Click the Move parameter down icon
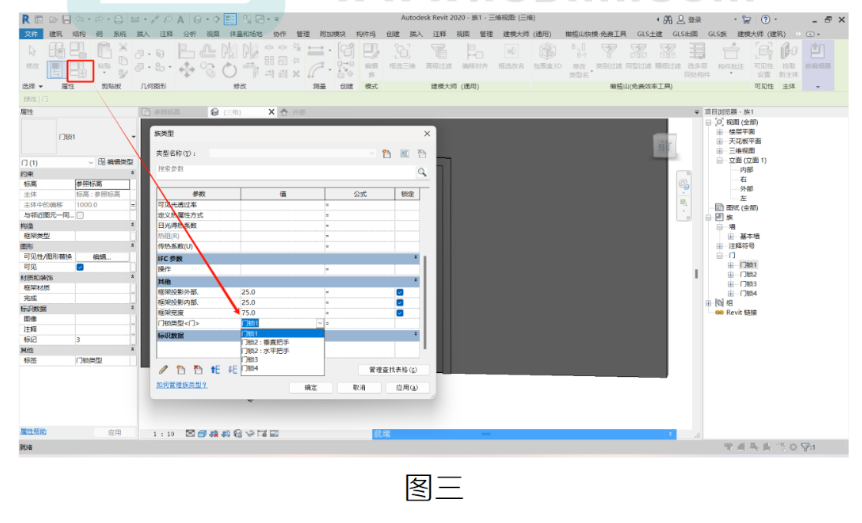The height and width of the screenshot is (523, 862). [x=233, y=370]
